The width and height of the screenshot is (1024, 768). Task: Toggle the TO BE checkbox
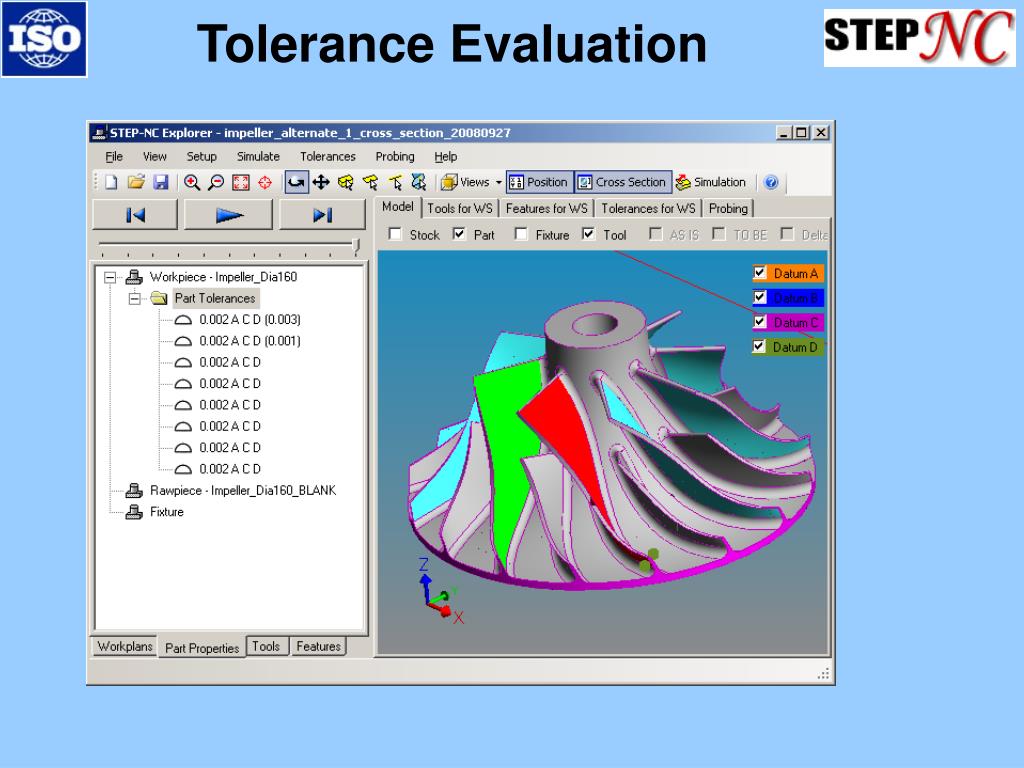click(718, 234)
